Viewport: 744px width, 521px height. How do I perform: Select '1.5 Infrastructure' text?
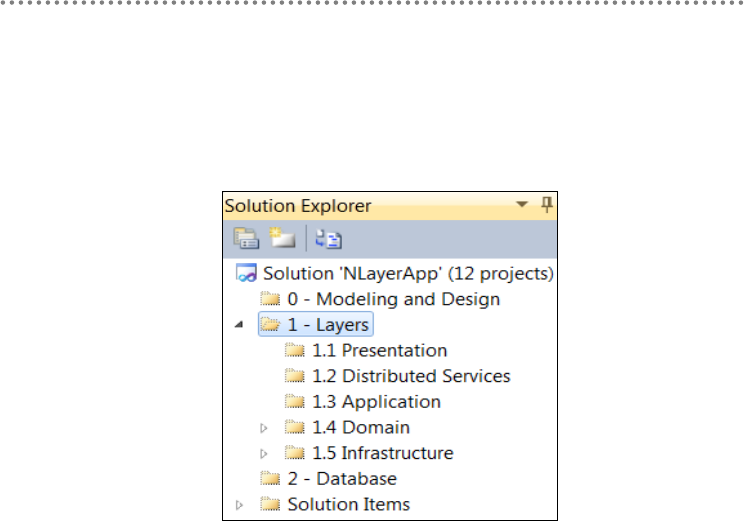(382, 453)
